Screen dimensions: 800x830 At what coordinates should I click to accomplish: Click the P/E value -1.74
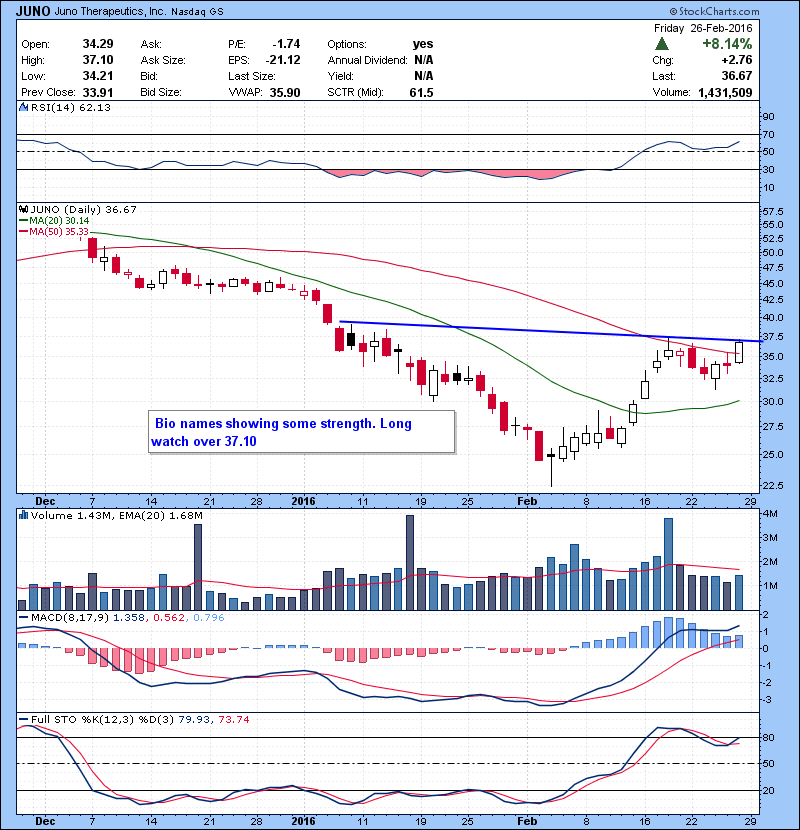coord(286,43)
